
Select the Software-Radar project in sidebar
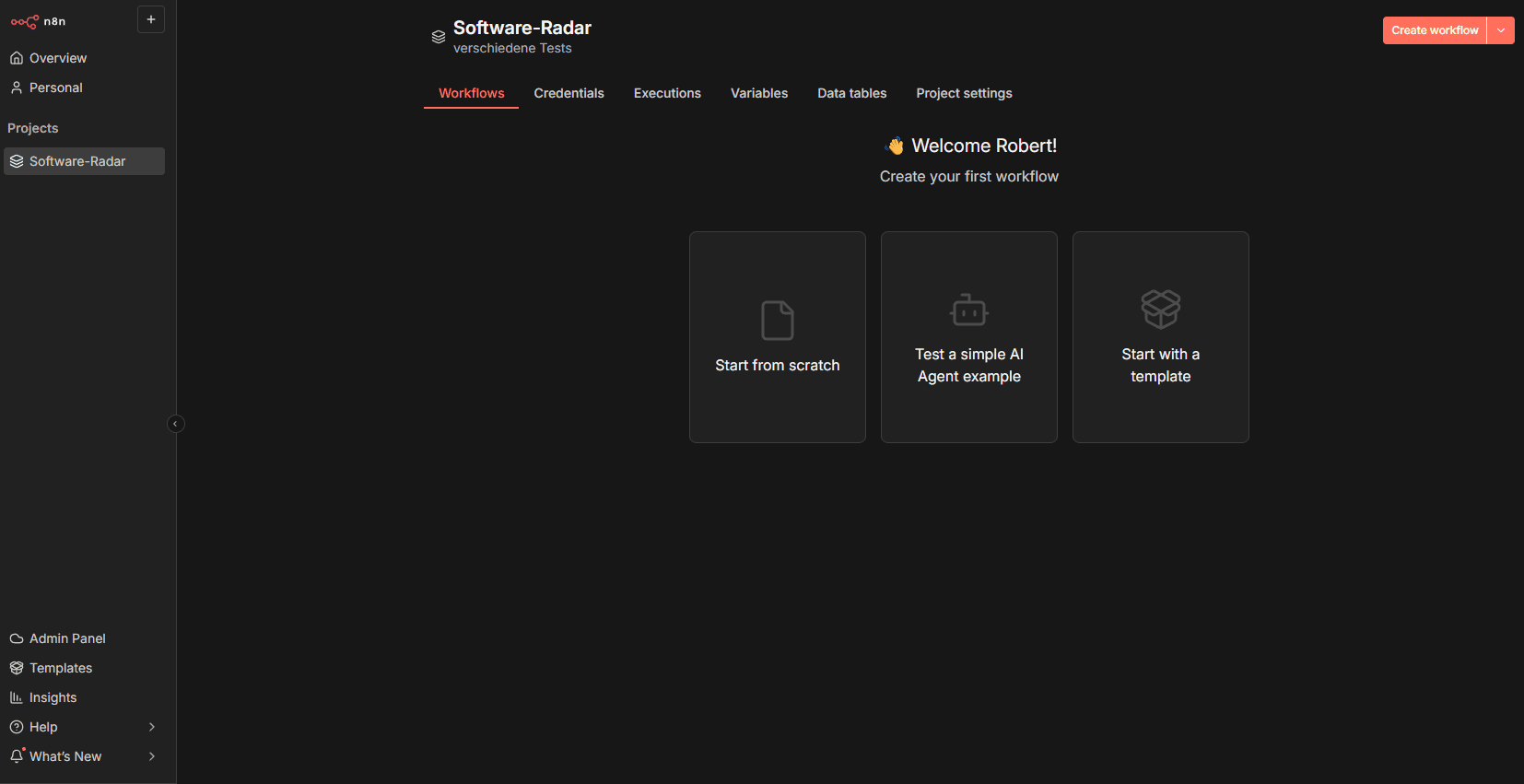pyautogui.click(x=84, y=161)
